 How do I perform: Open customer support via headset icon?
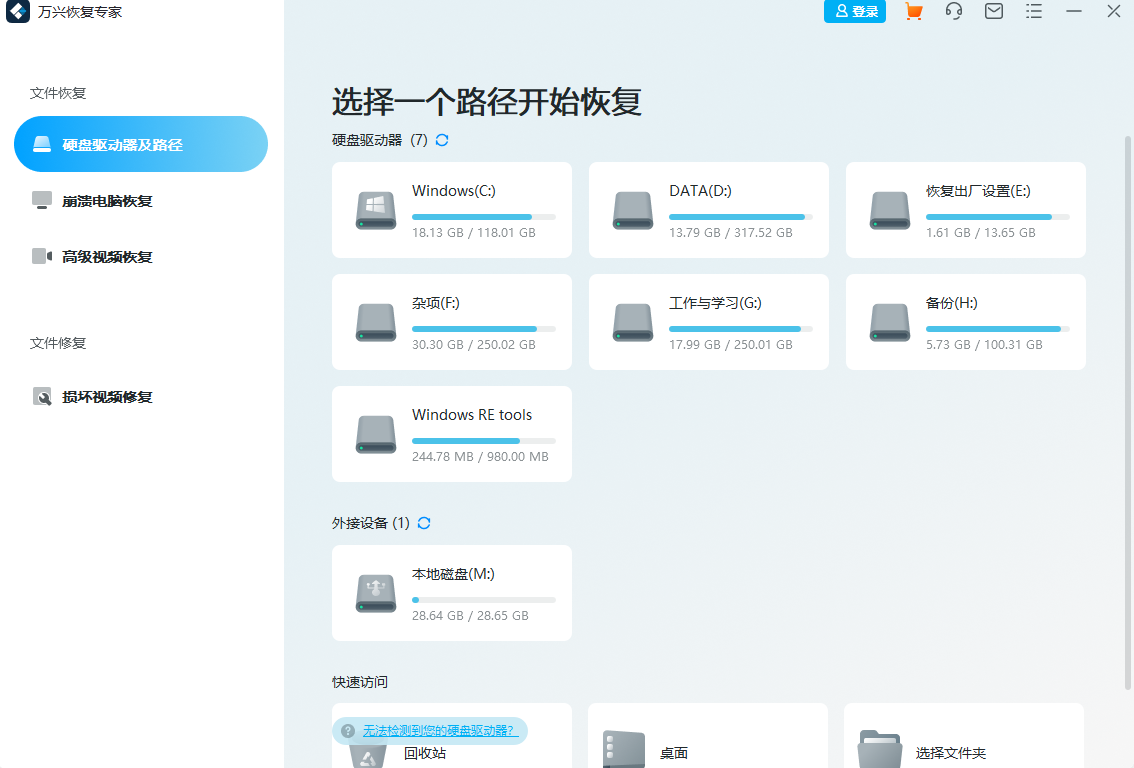tap(953, 12)
